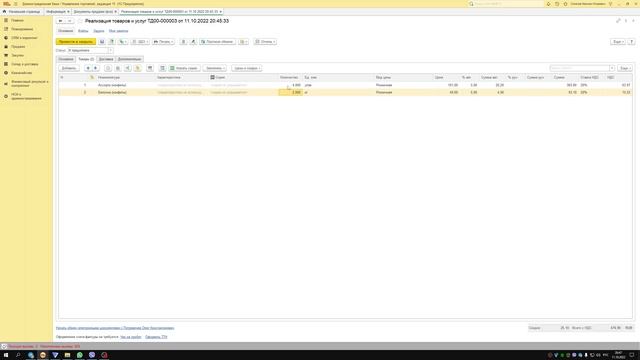Open the "CRM и маркетинг" section in sidebar
The height and width of the screenshot is (360, 640).
click(24, 38)
